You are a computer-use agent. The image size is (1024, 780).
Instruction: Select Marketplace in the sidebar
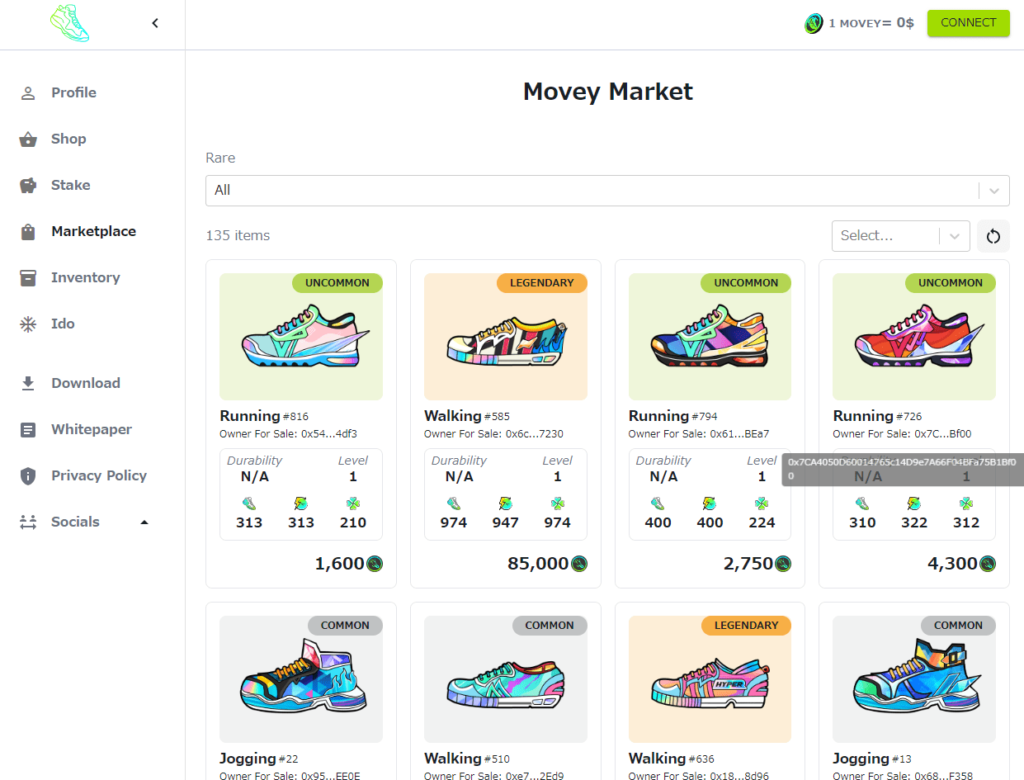[x=92, y=231]
